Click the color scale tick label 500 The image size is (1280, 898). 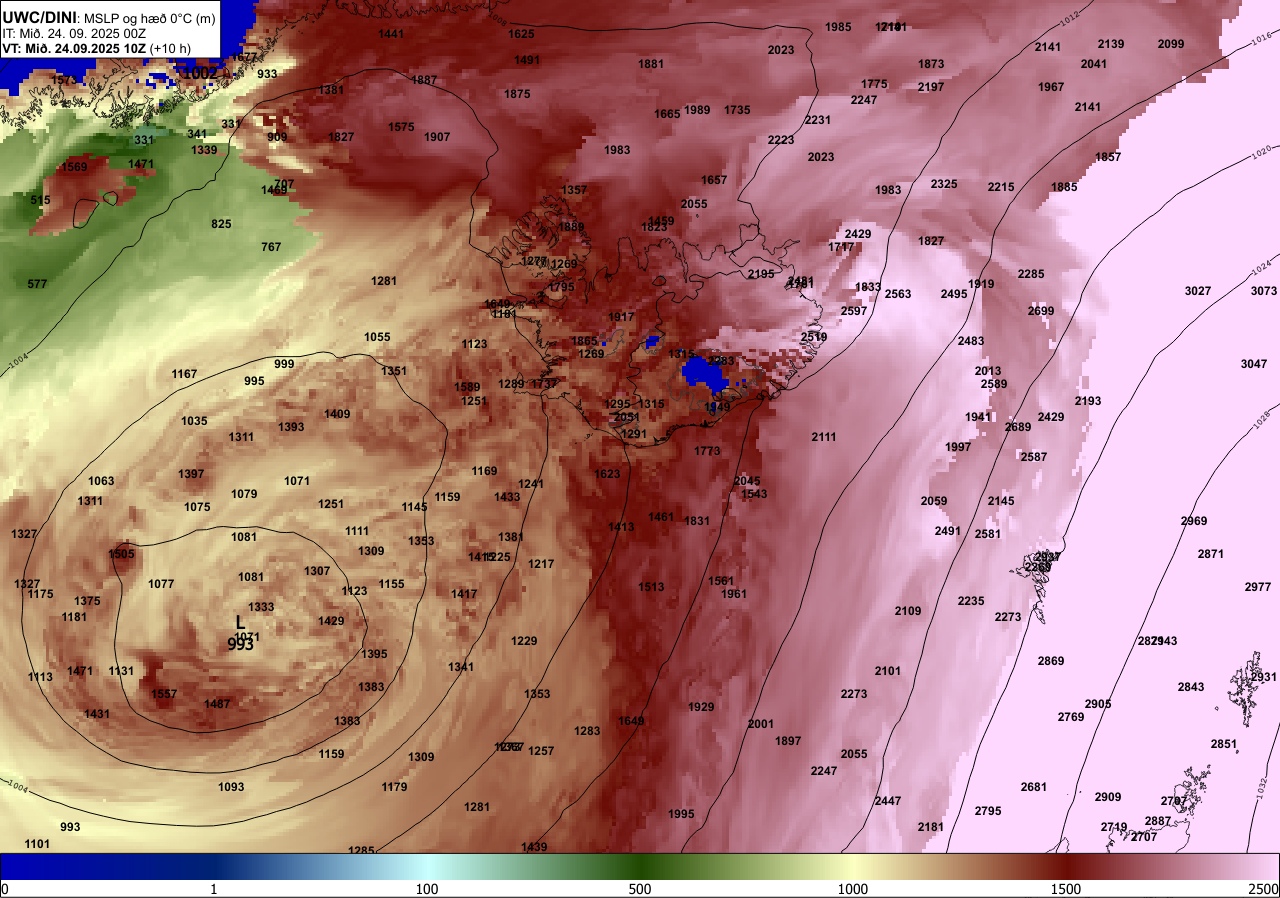[640, 889]
